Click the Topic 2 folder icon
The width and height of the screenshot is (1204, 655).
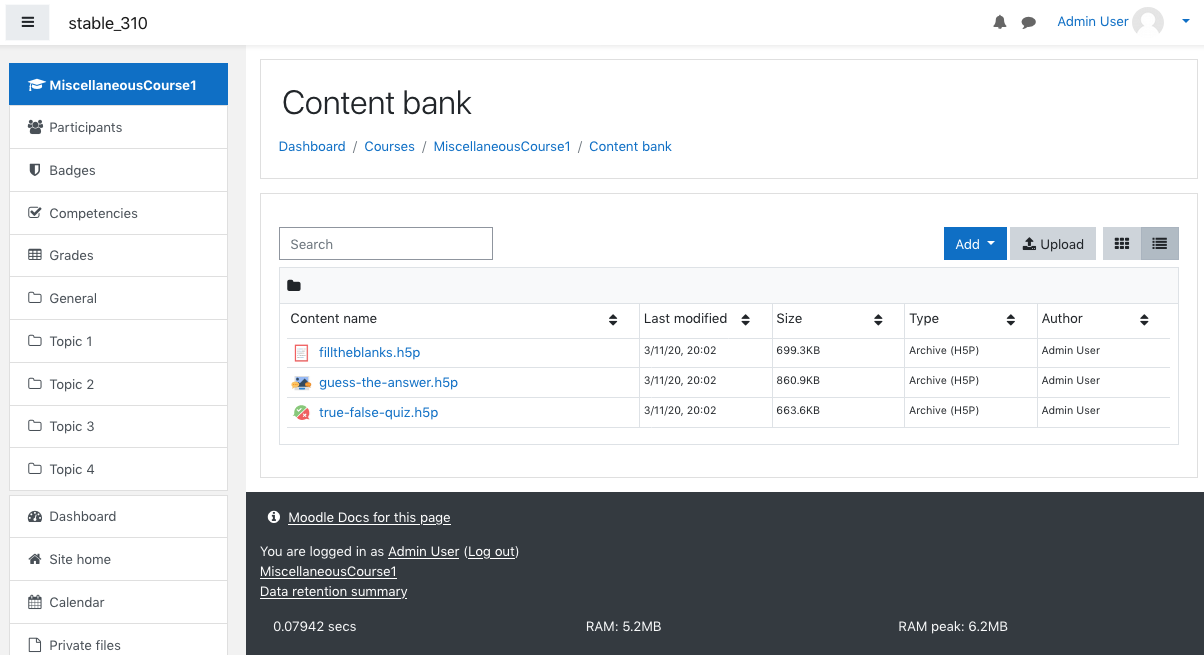36,384
